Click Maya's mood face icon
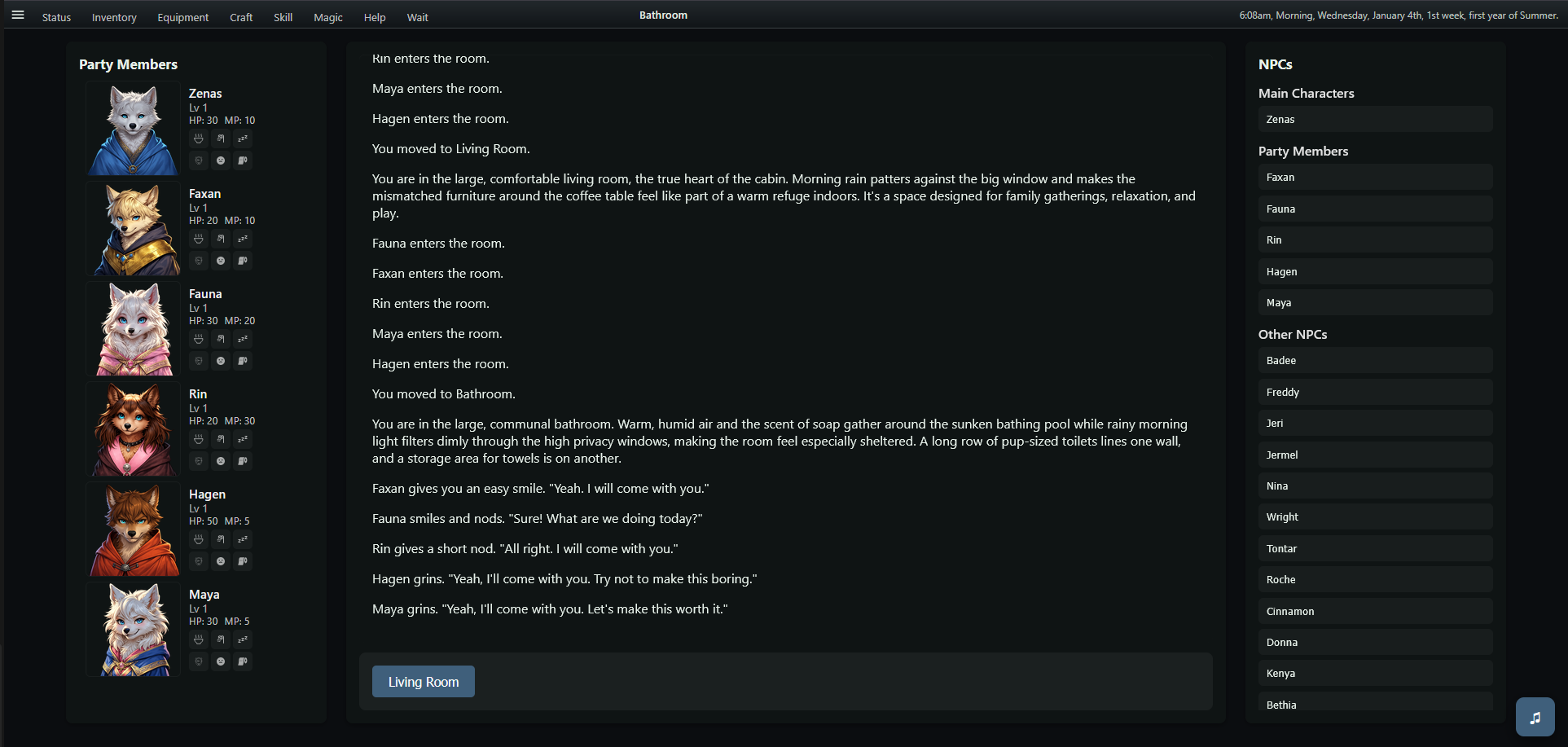 (x=221, y=661)
